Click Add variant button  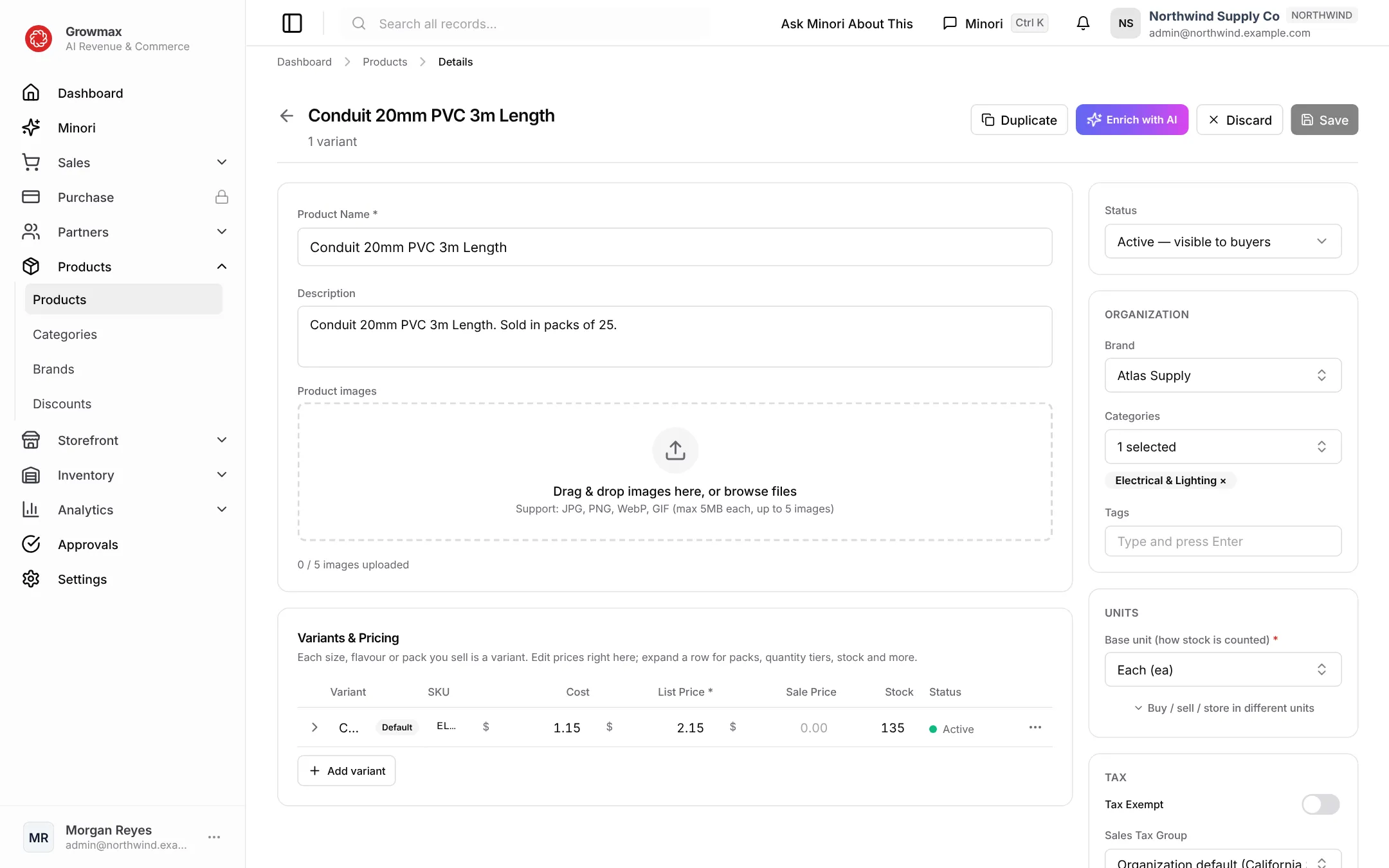tap(347, 770)
